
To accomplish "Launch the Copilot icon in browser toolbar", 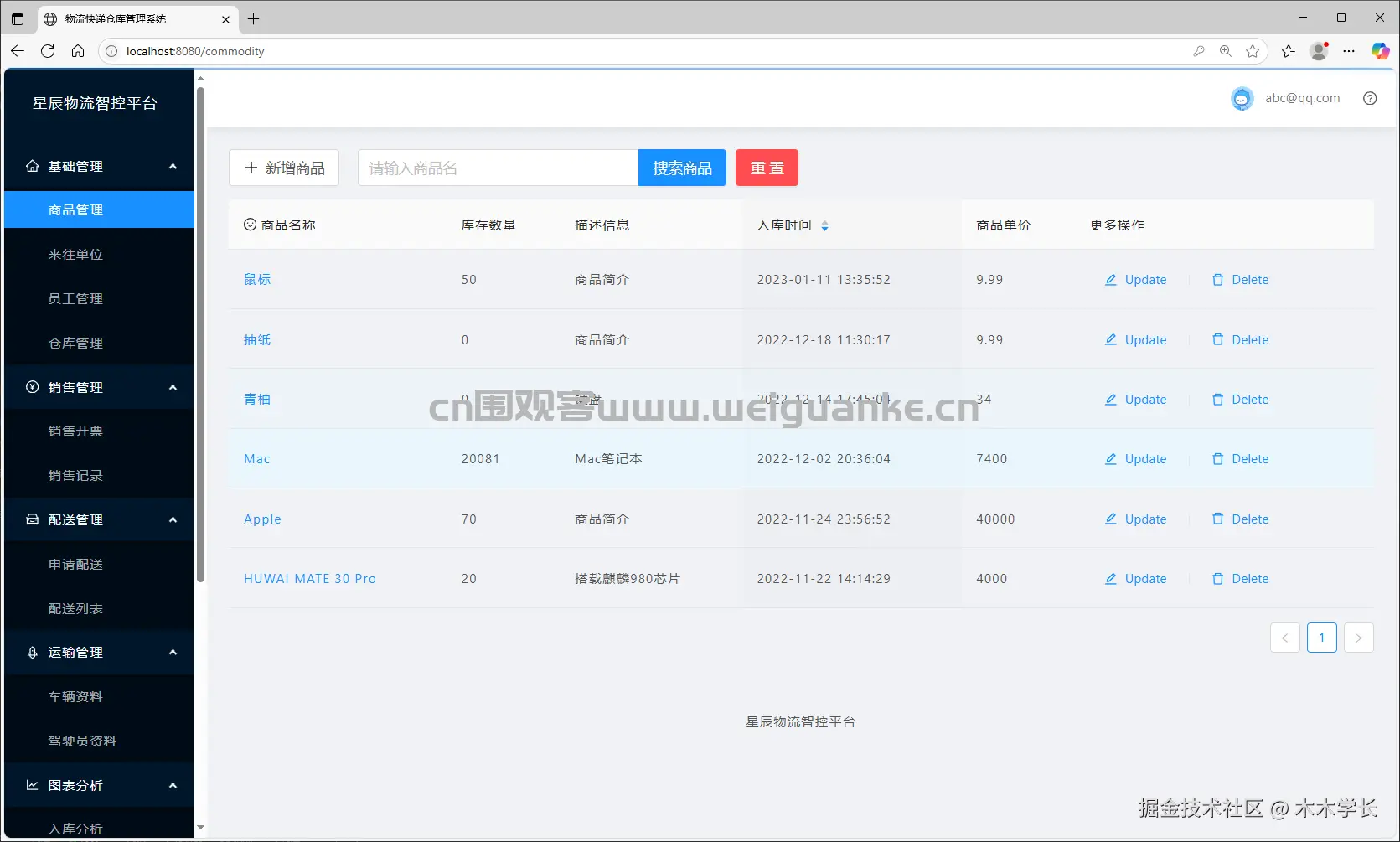I will (1380, 51).
